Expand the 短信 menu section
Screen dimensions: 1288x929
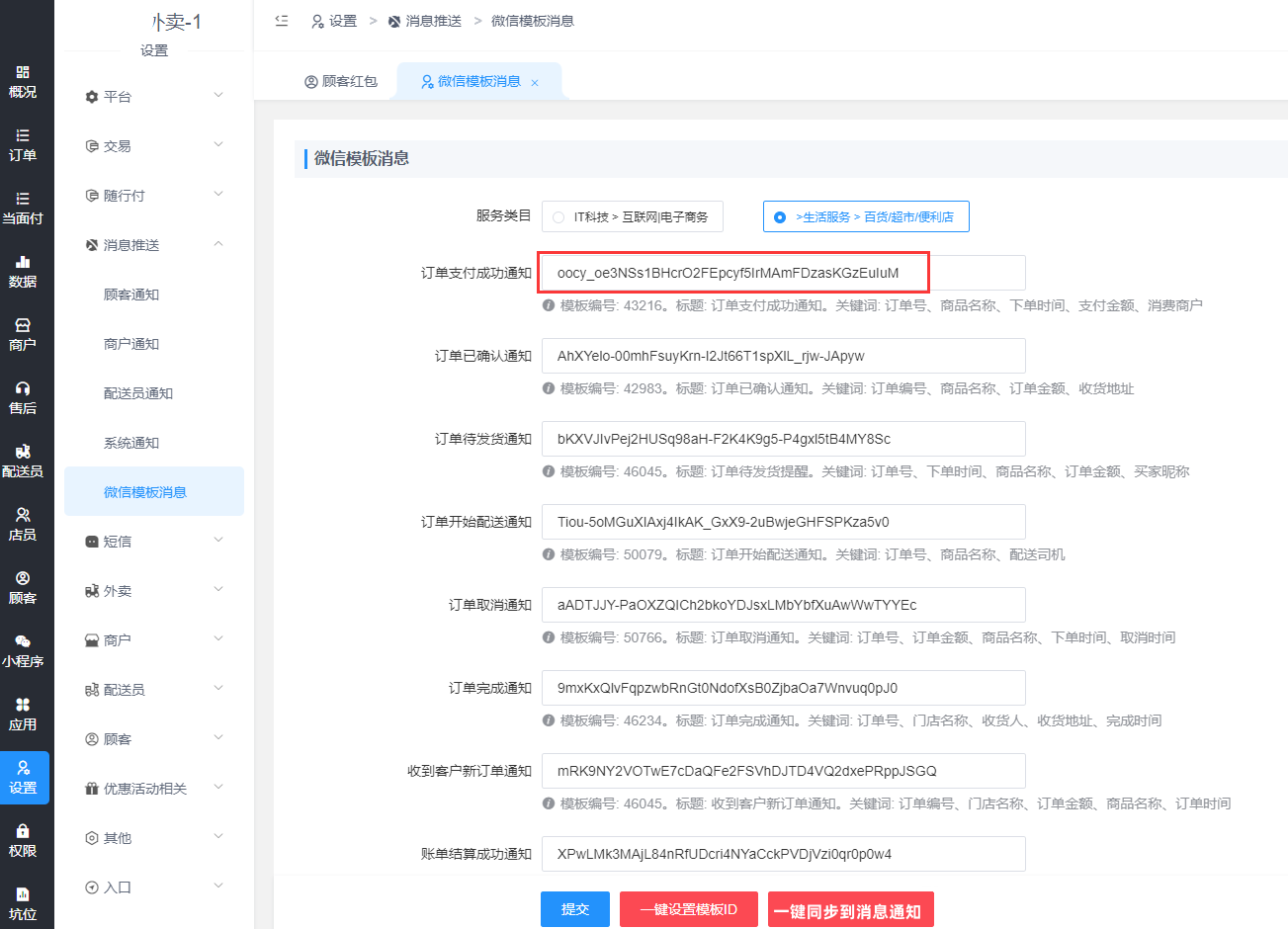154,541
